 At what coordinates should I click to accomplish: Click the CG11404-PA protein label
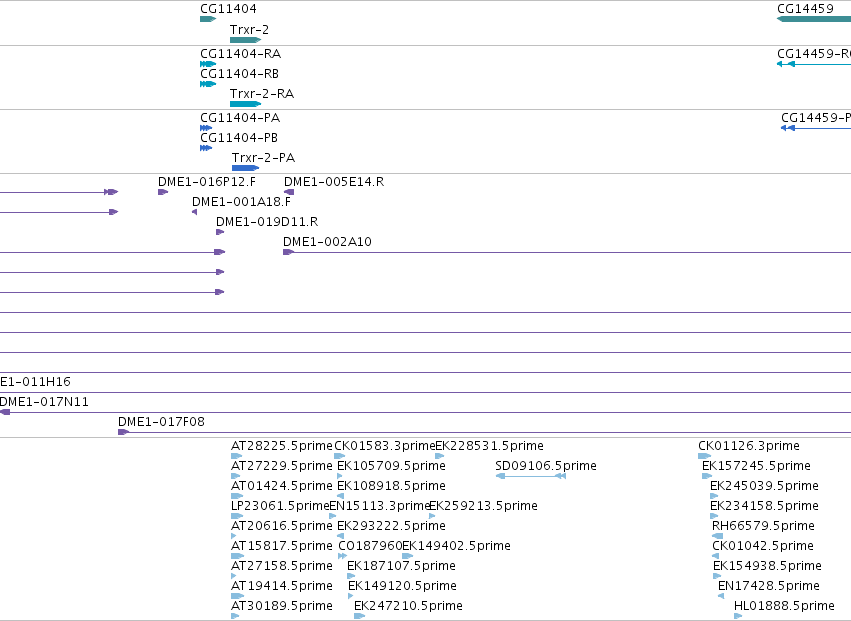pos(240,118)
